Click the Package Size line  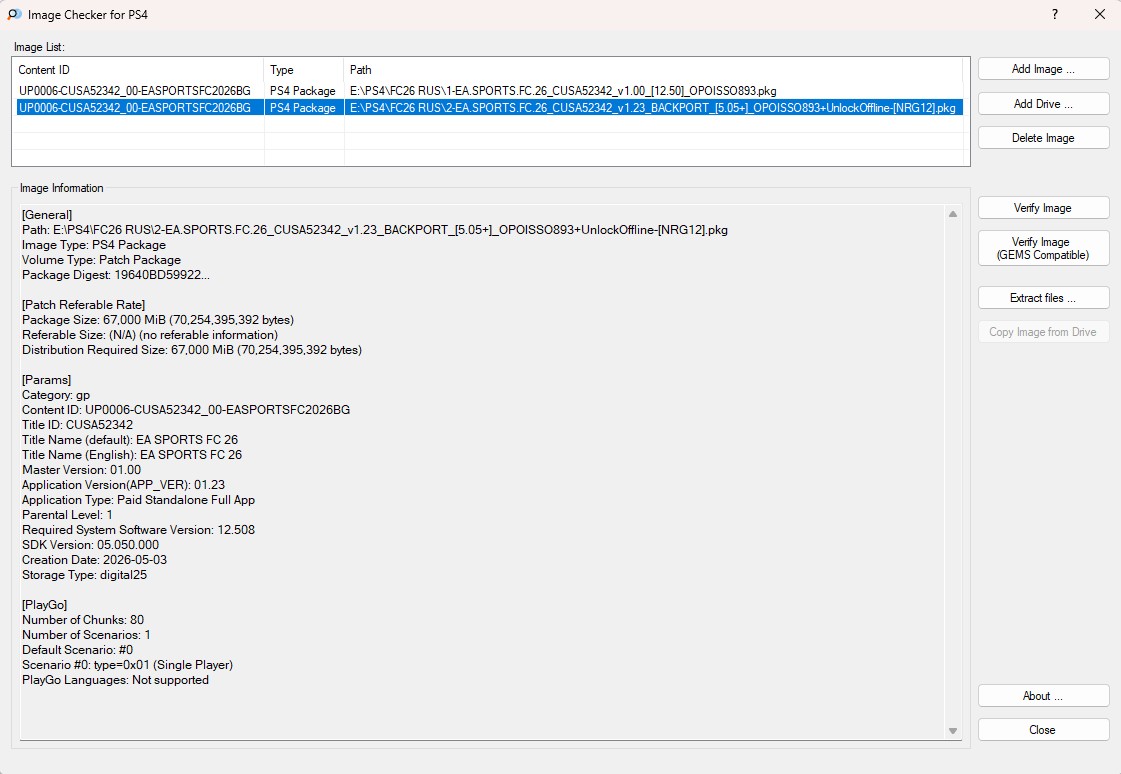(x=158, y=320)
